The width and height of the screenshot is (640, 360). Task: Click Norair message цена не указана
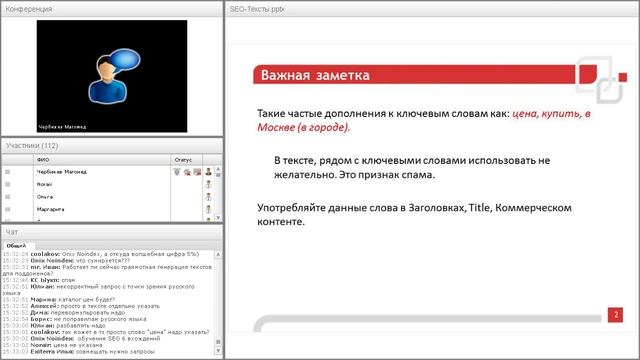[x=52, y=345]
